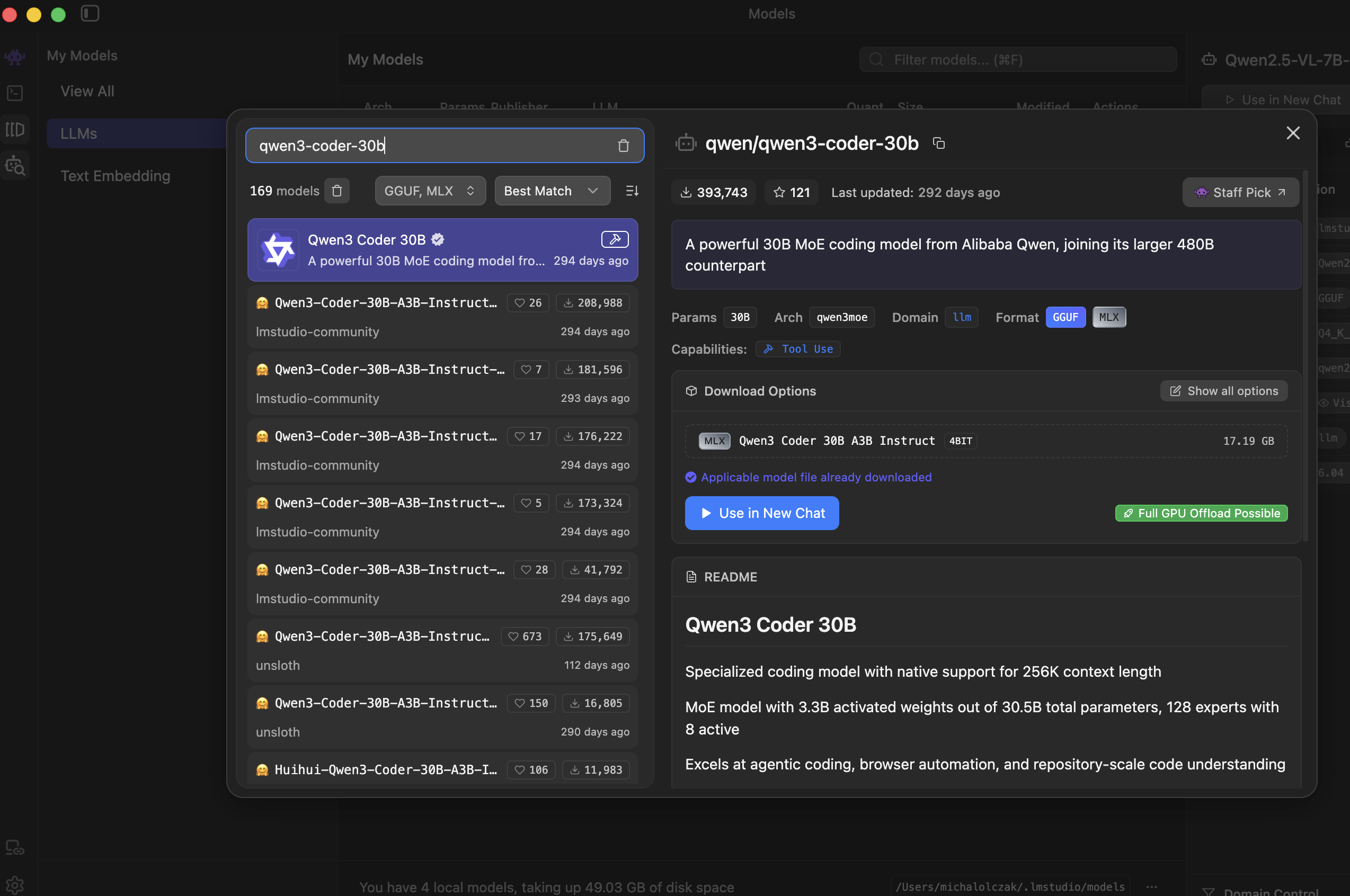Select the MLX format badge
The image size is (1350, 896).
tap(1109, 317)
